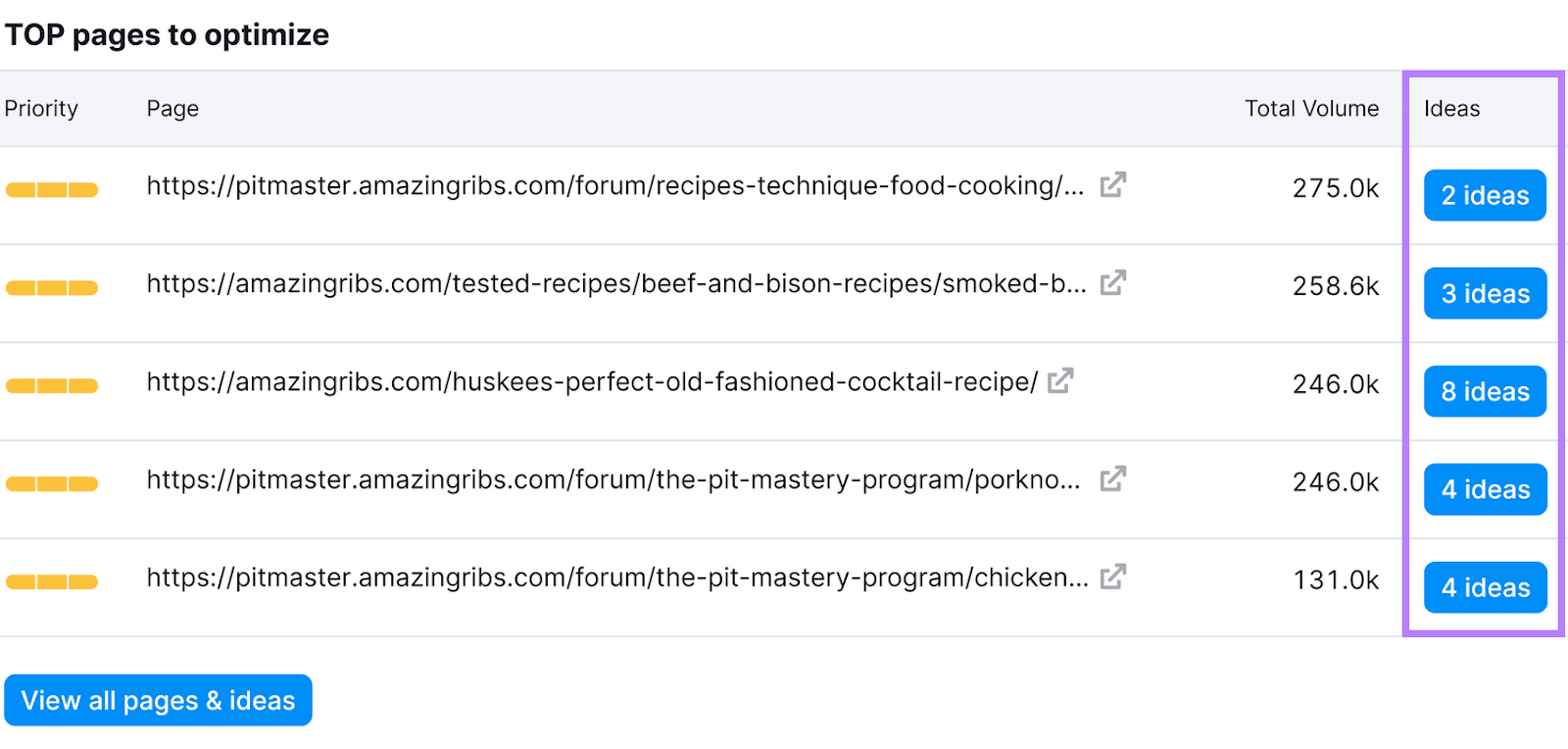Open the external link for the porkno forum page
The height and width of the screenshot is (749, 1568).
point(1112,479)
